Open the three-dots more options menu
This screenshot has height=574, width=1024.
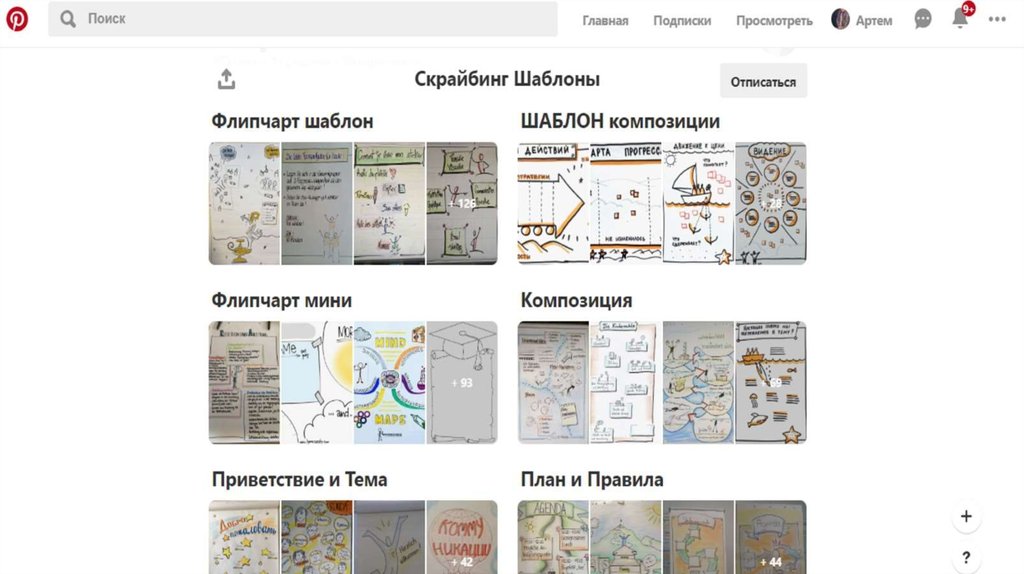[997, 19]
